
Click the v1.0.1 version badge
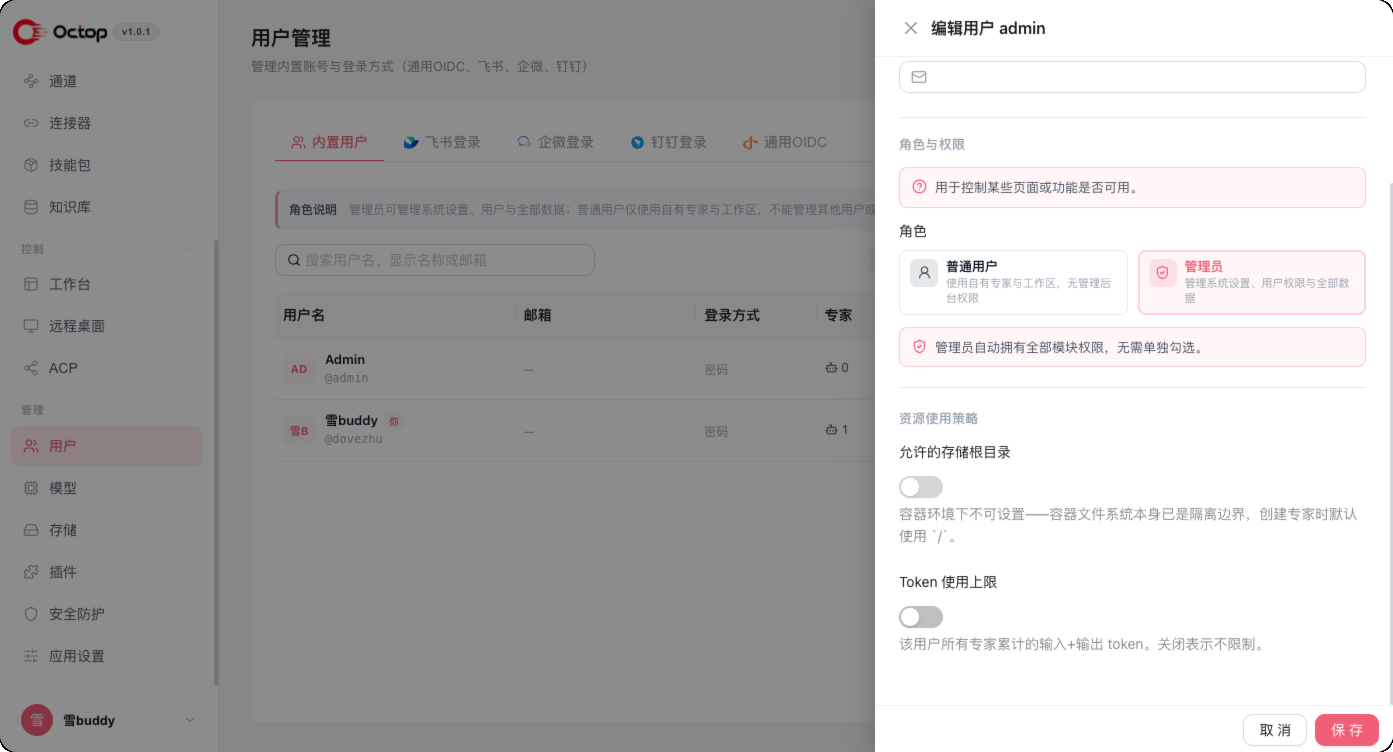click(136, 32)
